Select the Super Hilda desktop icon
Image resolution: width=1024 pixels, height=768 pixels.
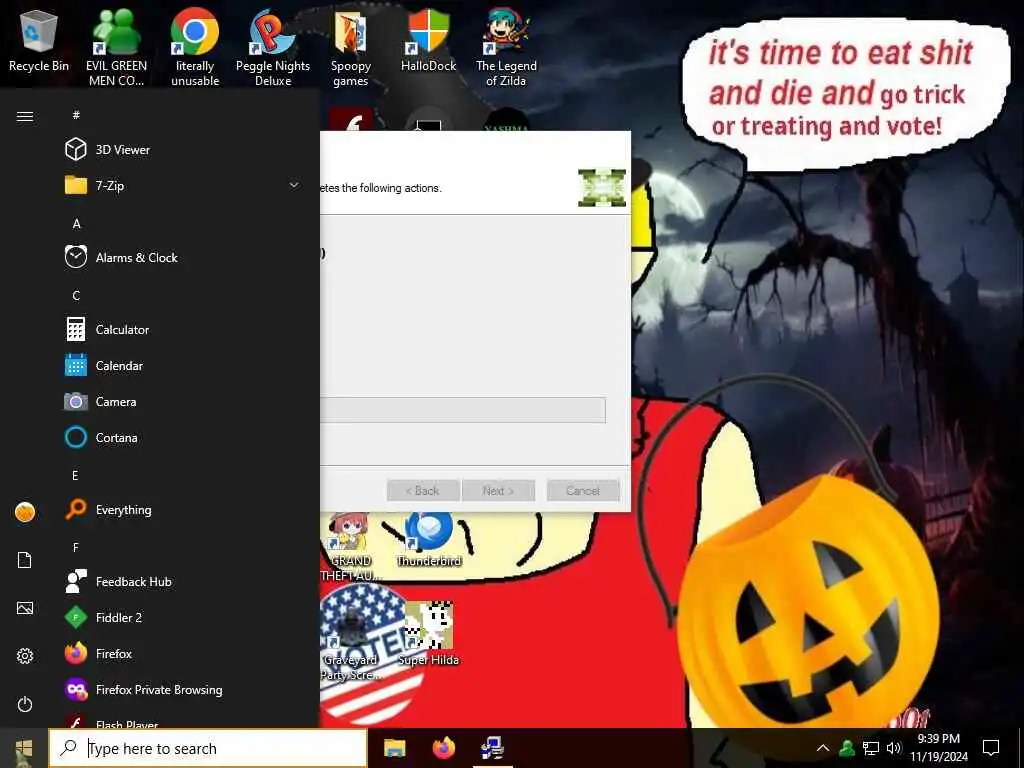click(428, 633)
